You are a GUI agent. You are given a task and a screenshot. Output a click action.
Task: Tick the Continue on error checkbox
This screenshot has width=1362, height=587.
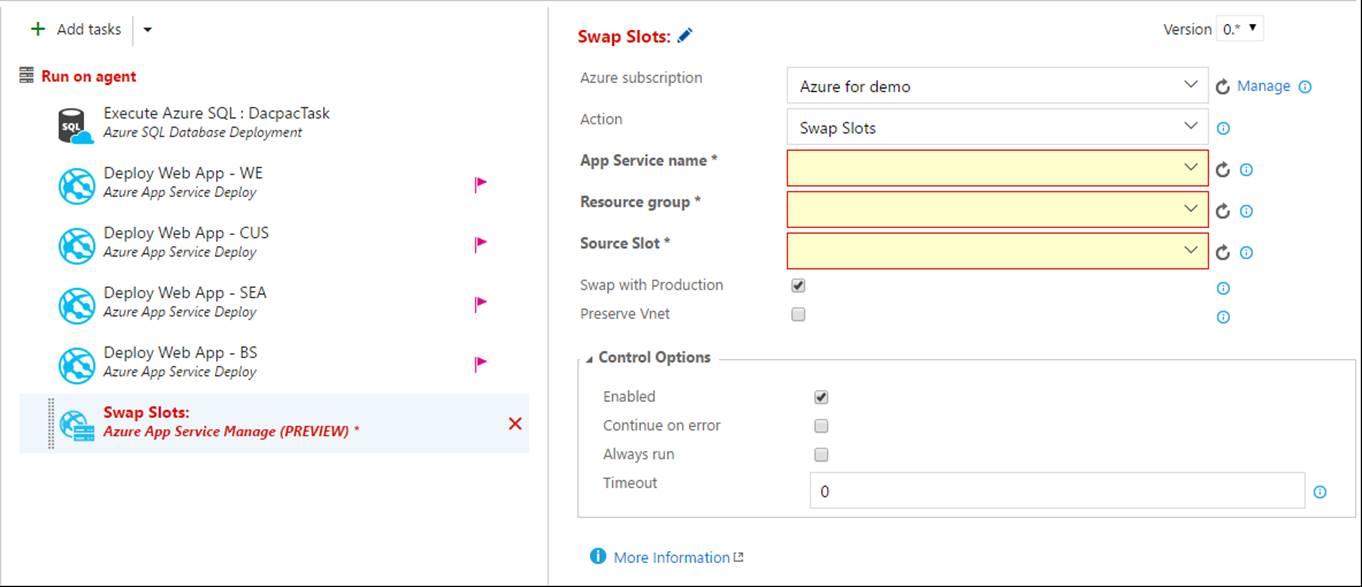click(821, 426)
